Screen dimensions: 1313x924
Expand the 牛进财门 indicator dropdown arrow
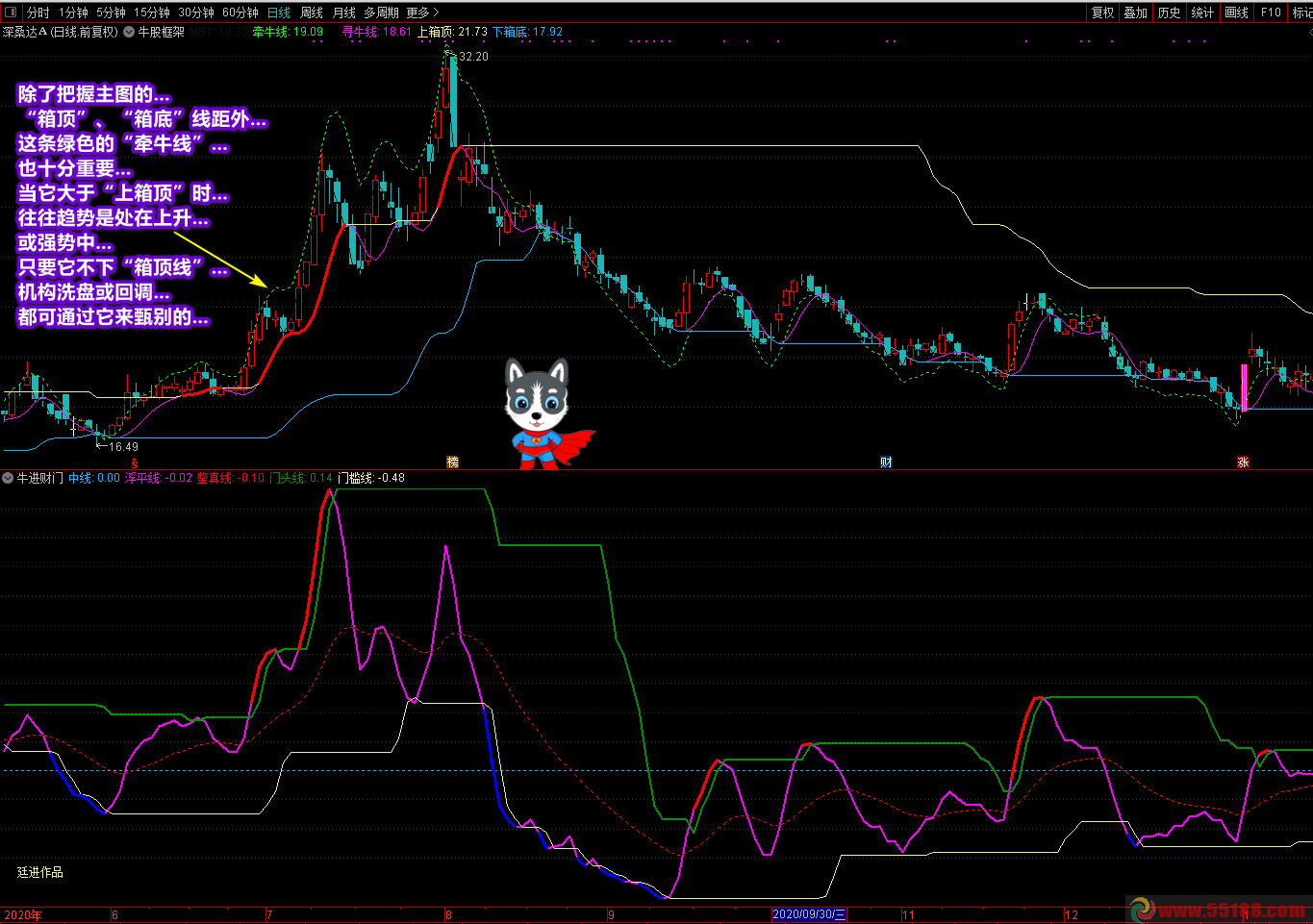click(x=8, y=478)
